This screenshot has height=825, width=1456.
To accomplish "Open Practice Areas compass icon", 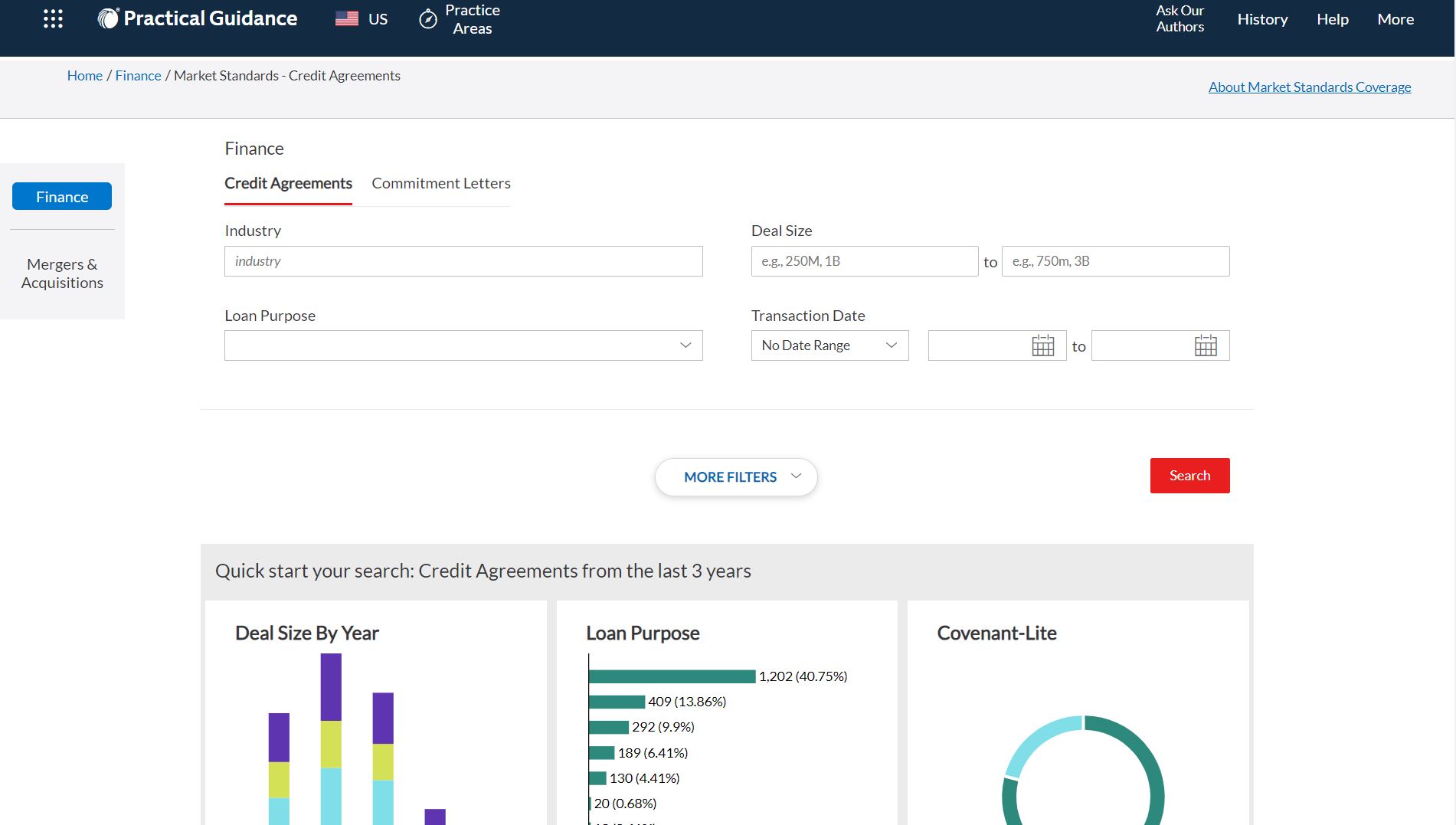I will [428, 19].
